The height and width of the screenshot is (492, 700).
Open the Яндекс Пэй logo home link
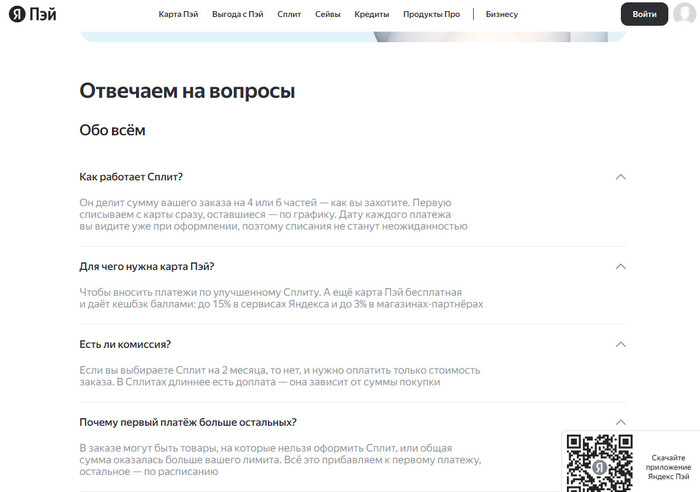pyautogui.click(x=33, y=14)
